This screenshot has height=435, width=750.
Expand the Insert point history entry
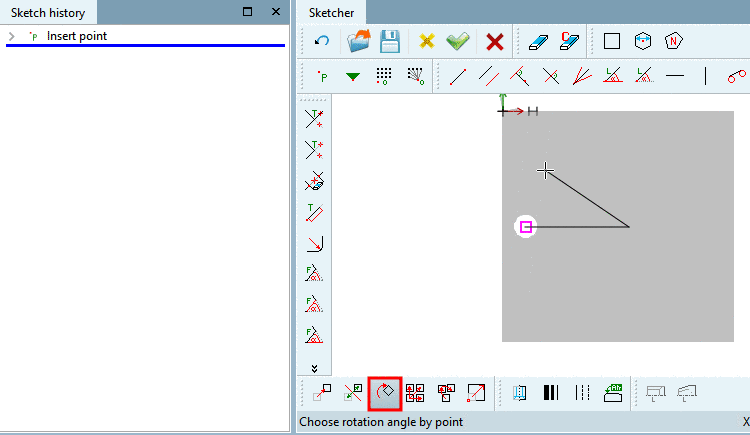pos(12,36)
